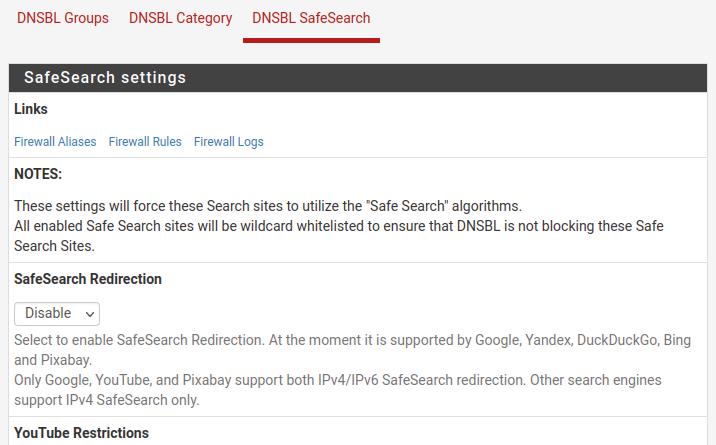Open the DNSBL Groups tab
The width and height of the screenshot is (716, 445).
[x=62, y=18]
